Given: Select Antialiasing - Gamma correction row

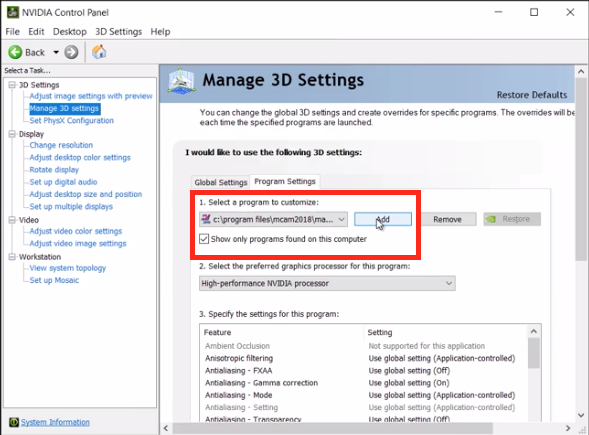Looking at the screenshot, I should click(364, 383).
